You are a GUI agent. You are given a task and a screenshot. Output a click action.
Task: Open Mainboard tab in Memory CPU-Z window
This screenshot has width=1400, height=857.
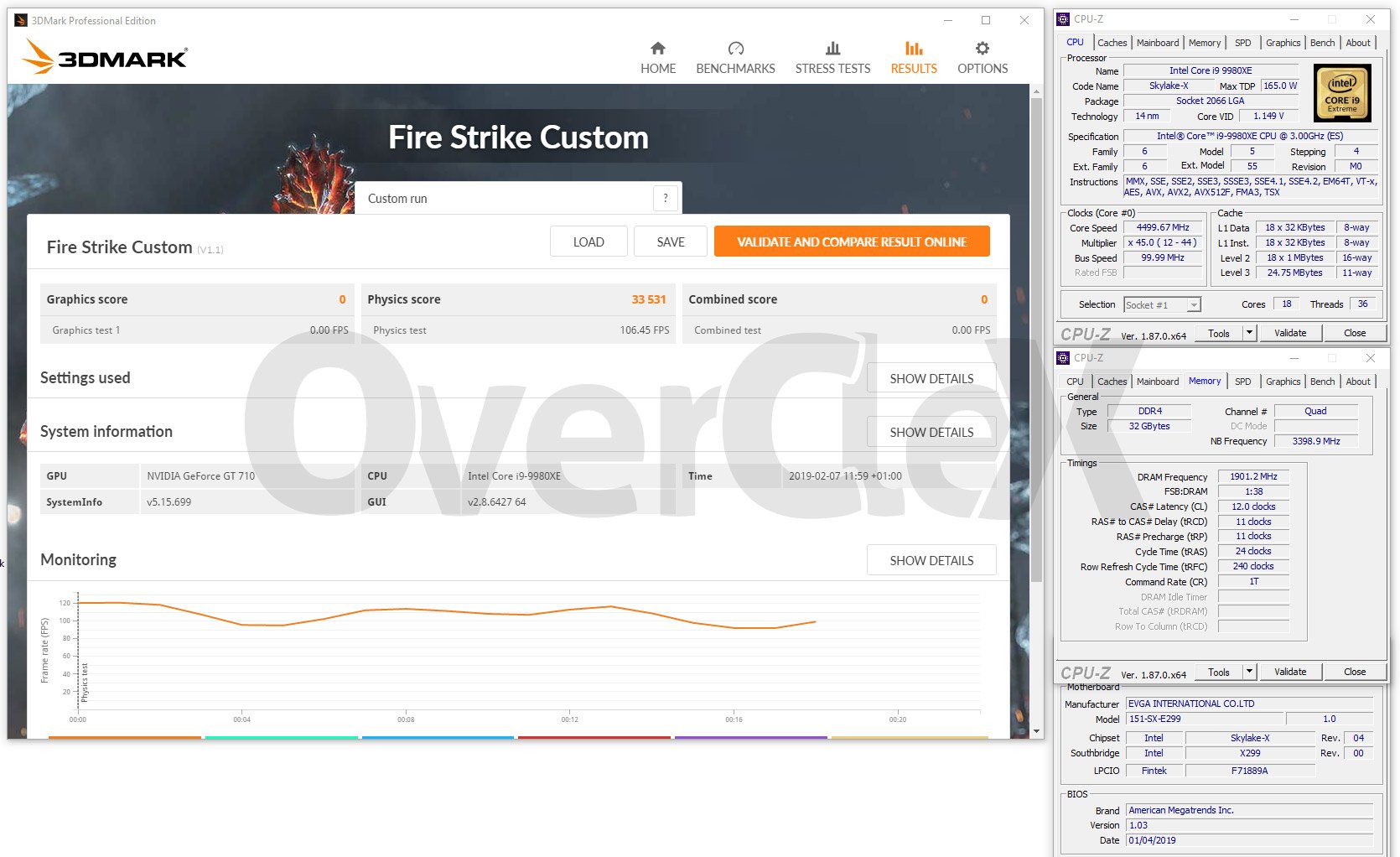pos(1158,382)
